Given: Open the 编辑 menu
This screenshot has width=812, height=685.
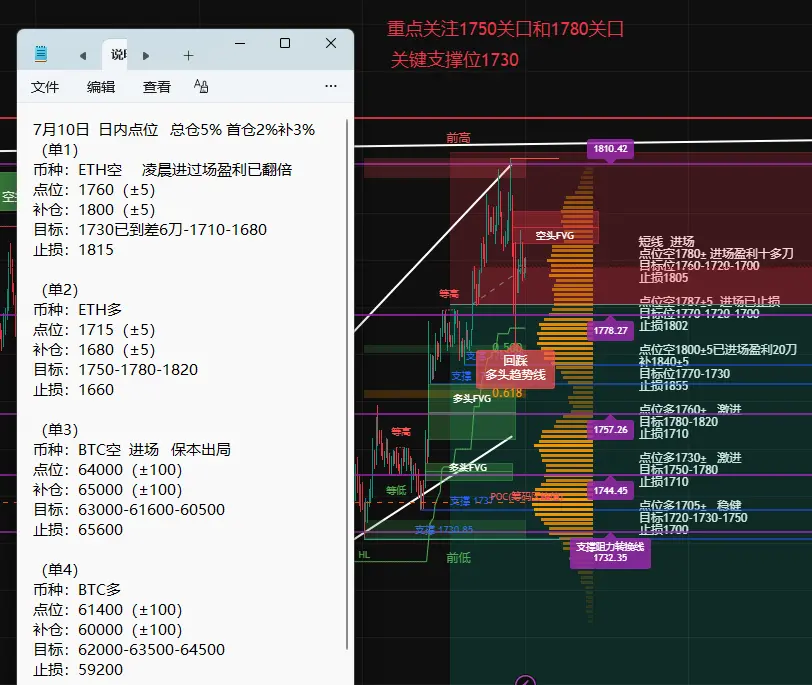Looking at the screenshot, I should pyautogui.click(x=101, y=87).
